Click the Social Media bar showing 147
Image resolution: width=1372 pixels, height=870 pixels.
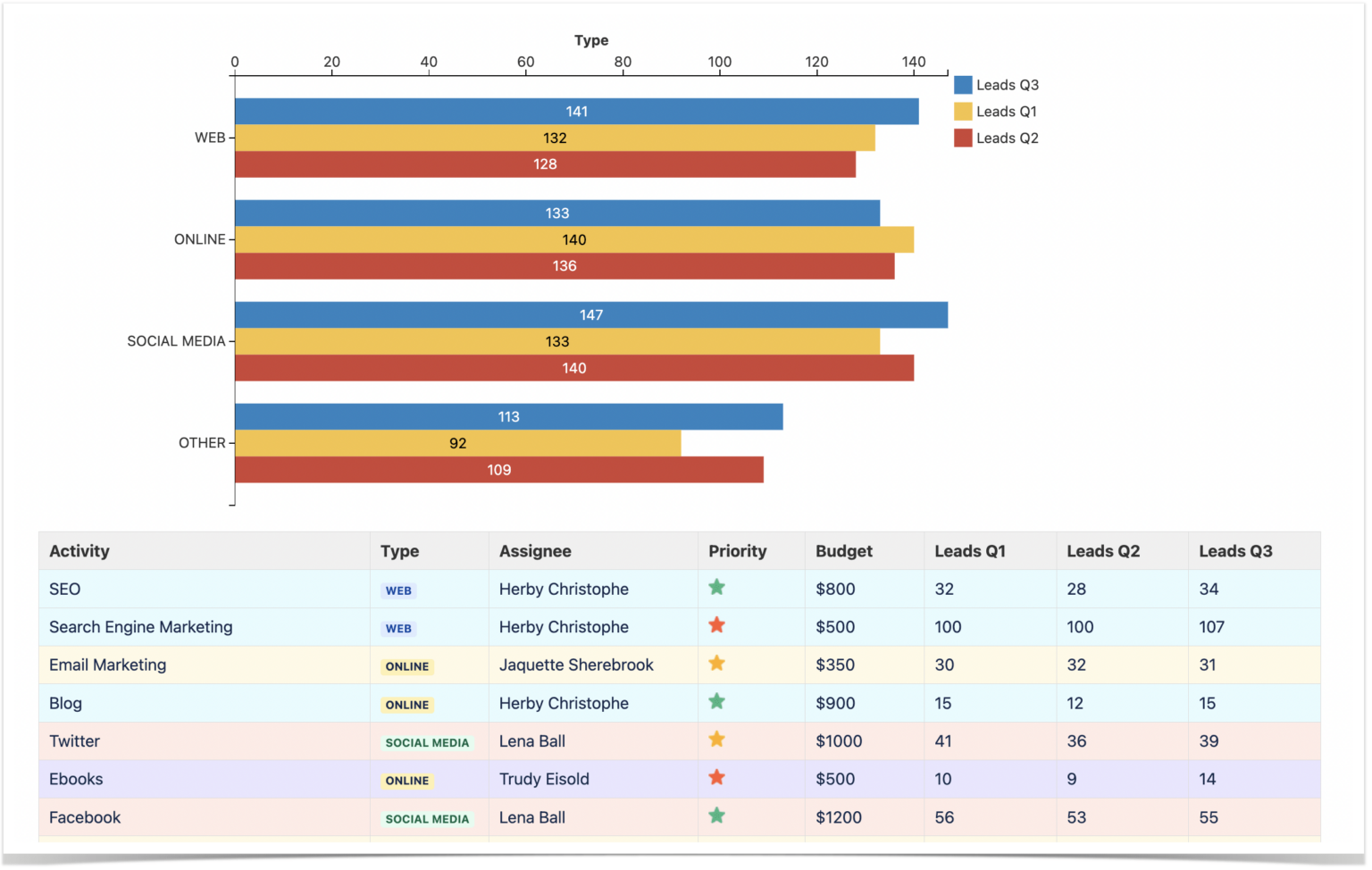coord(590,314)
